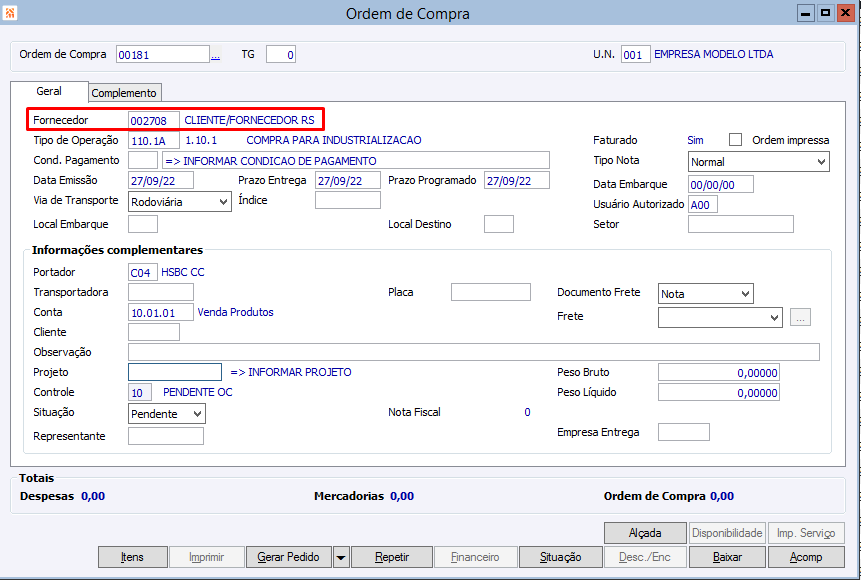Click the Prazo Programado date field
861x580 pixels.
click(517, 180)
